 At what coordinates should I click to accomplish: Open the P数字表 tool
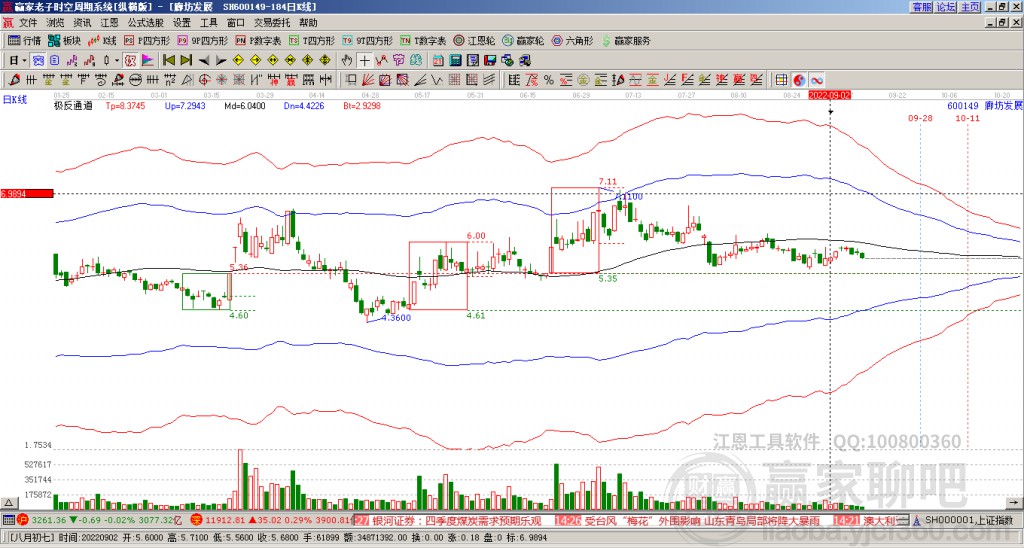[x=259, y=40]
